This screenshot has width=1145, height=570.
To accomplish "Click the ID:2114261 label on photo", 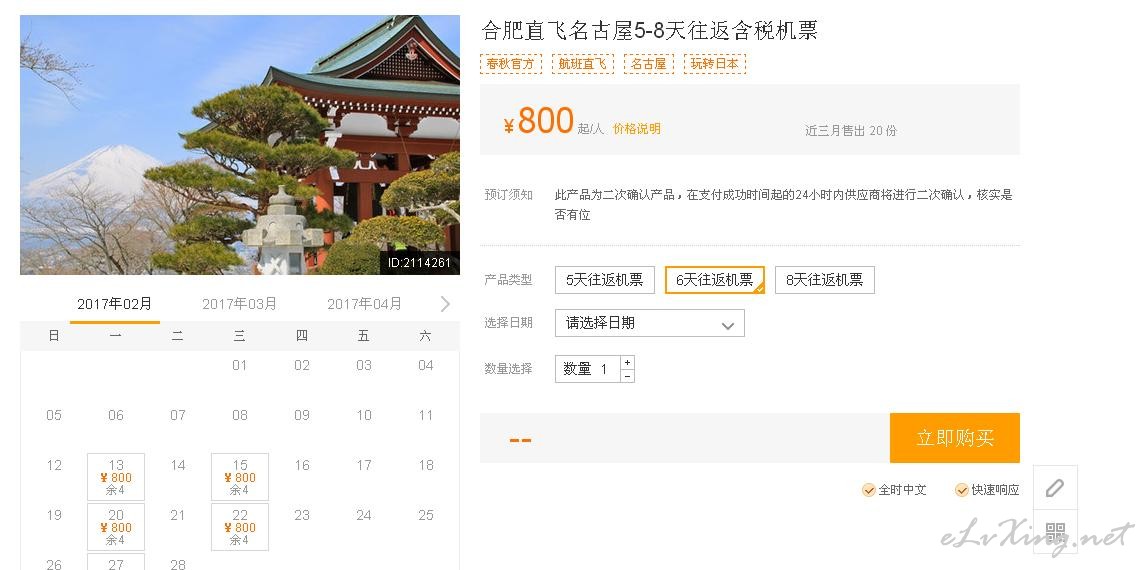I will (419, 263).
